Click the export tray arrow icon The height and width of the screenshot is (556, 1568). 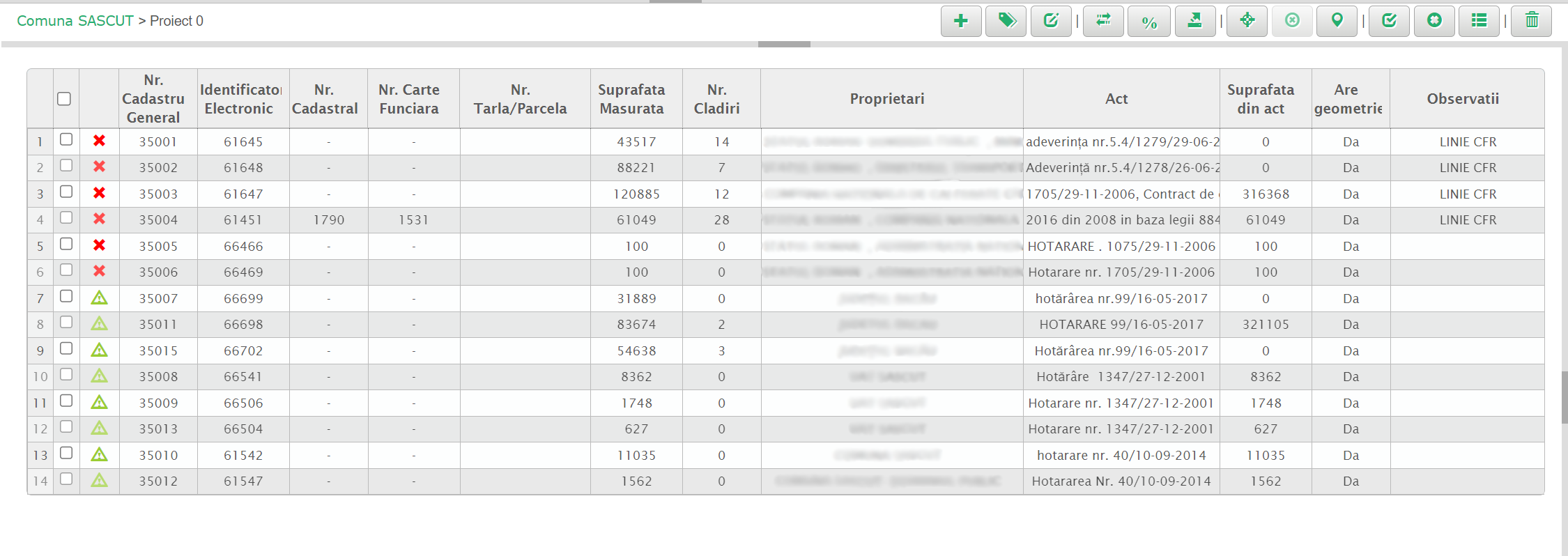click(1194, 21)
